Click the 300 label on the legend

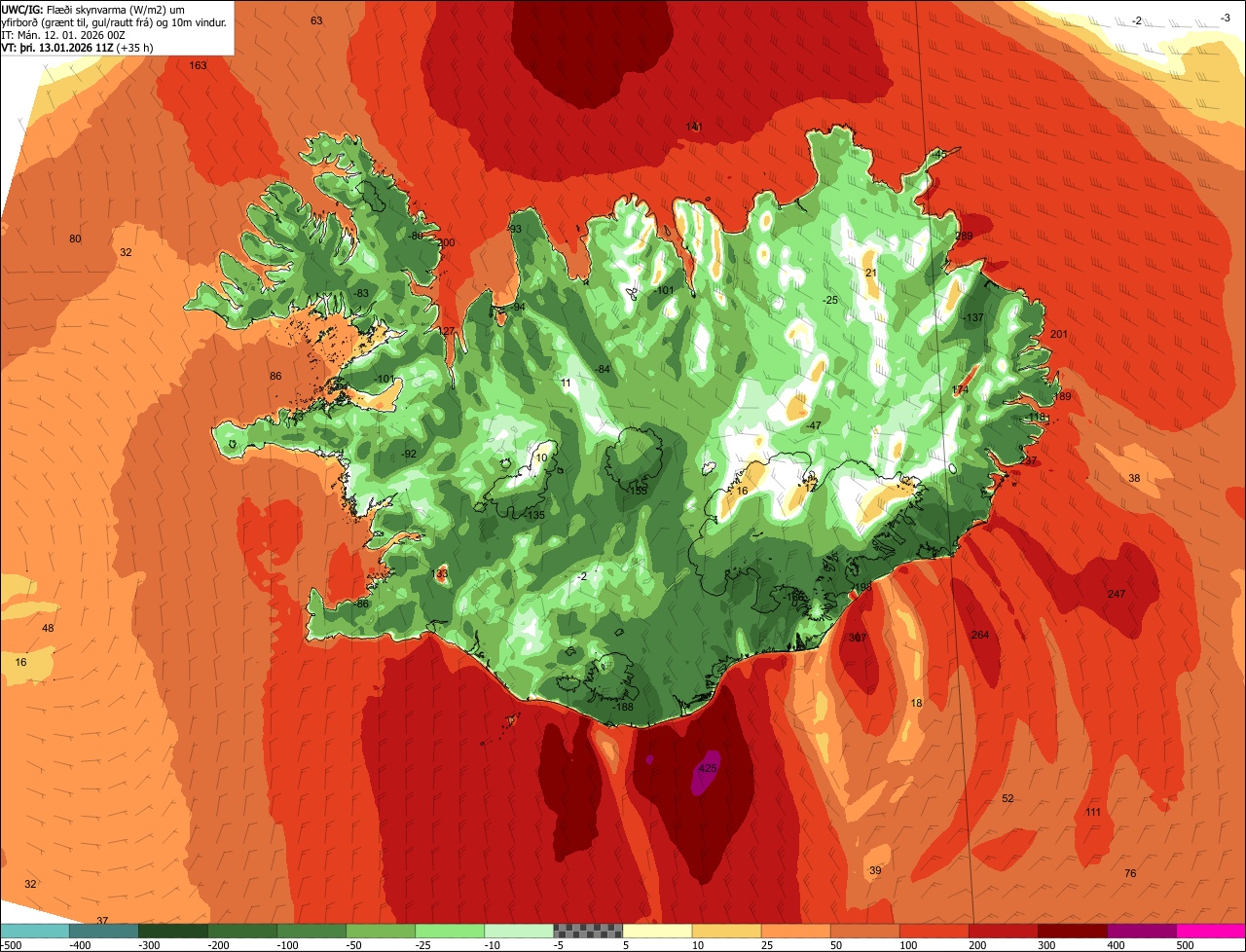click(x=1047, y=944)
